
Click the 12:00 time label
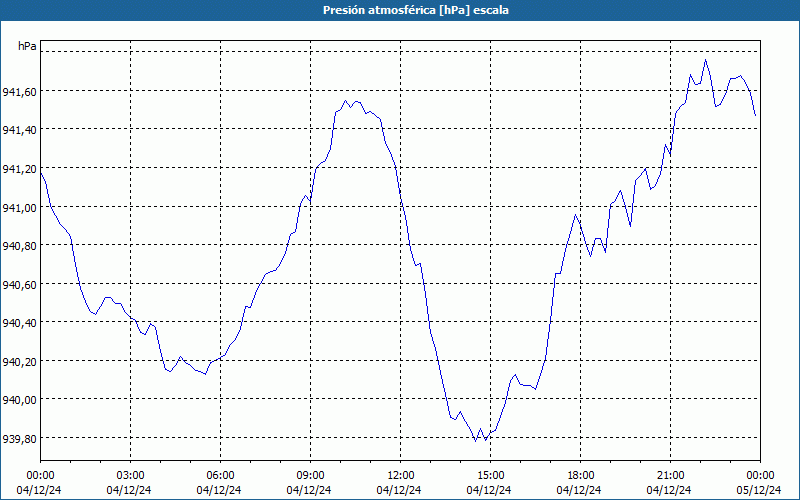pyautogui.click(x=401, y=476)
